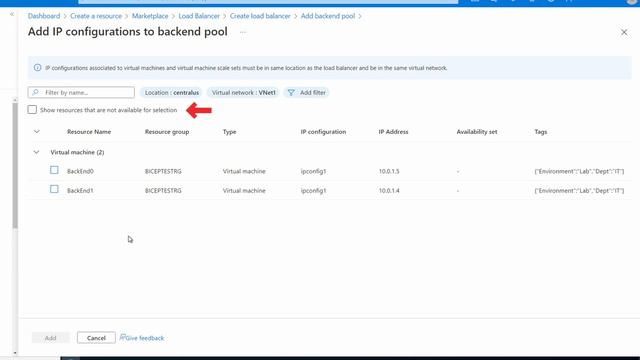
Task: Sort by Tags column header
Action: tap(541, 132)
